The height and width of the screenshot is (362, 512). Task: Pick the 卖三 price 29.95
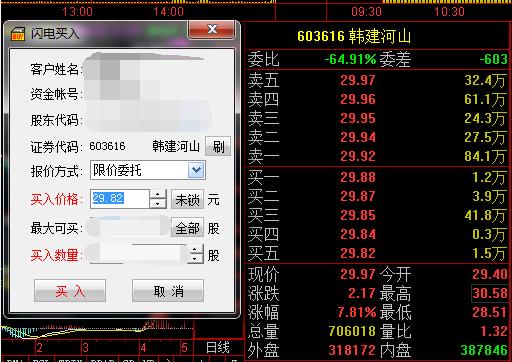pos(358,118)
